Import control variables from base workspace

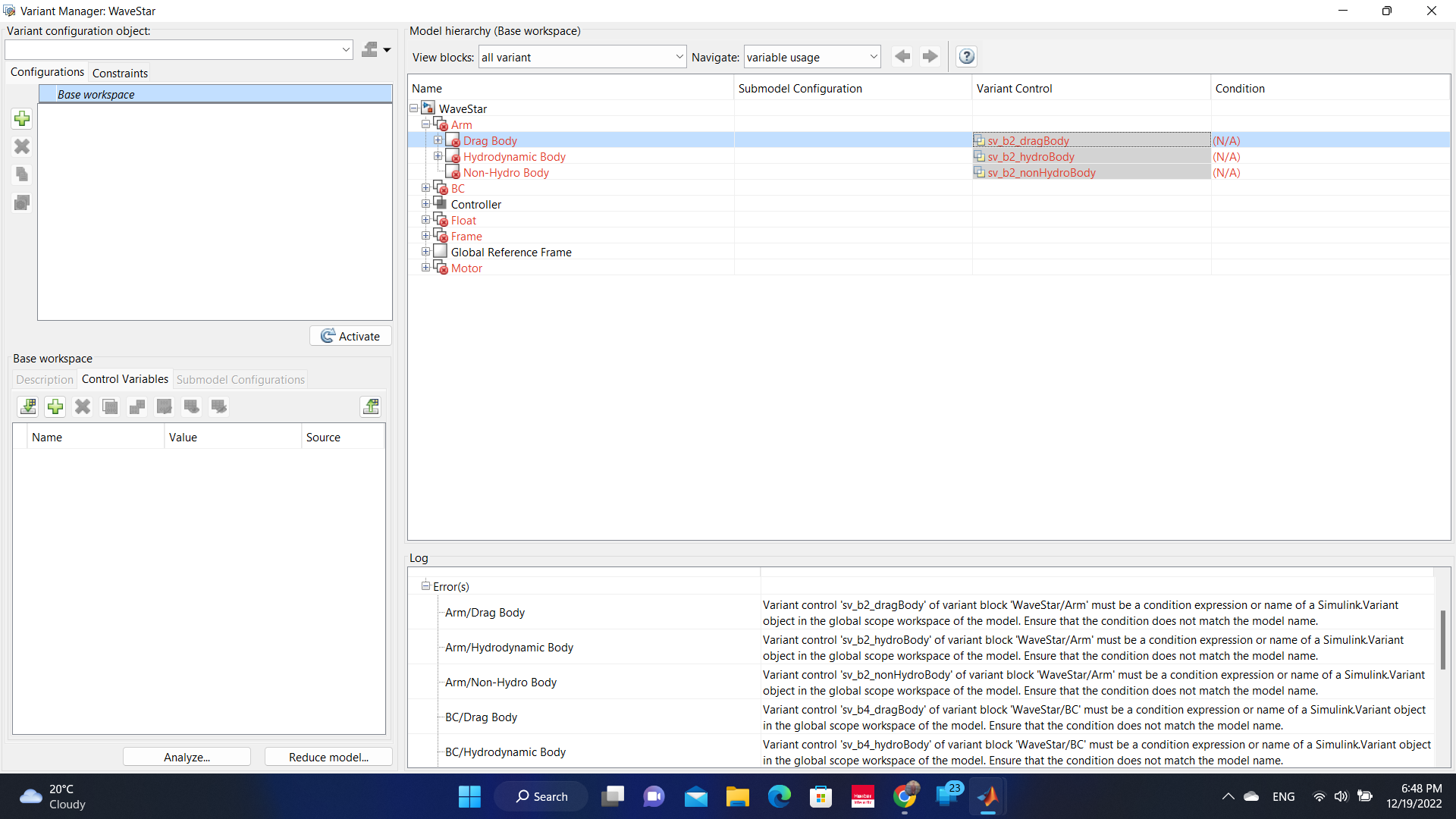coord(28,406)
